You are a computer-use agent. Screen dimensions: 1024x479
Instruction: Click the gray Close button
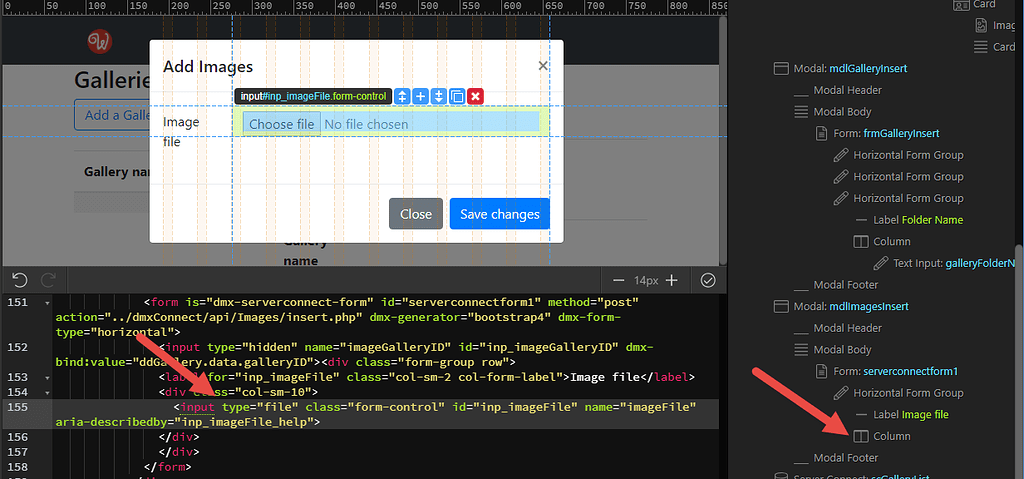coord(415,214)
